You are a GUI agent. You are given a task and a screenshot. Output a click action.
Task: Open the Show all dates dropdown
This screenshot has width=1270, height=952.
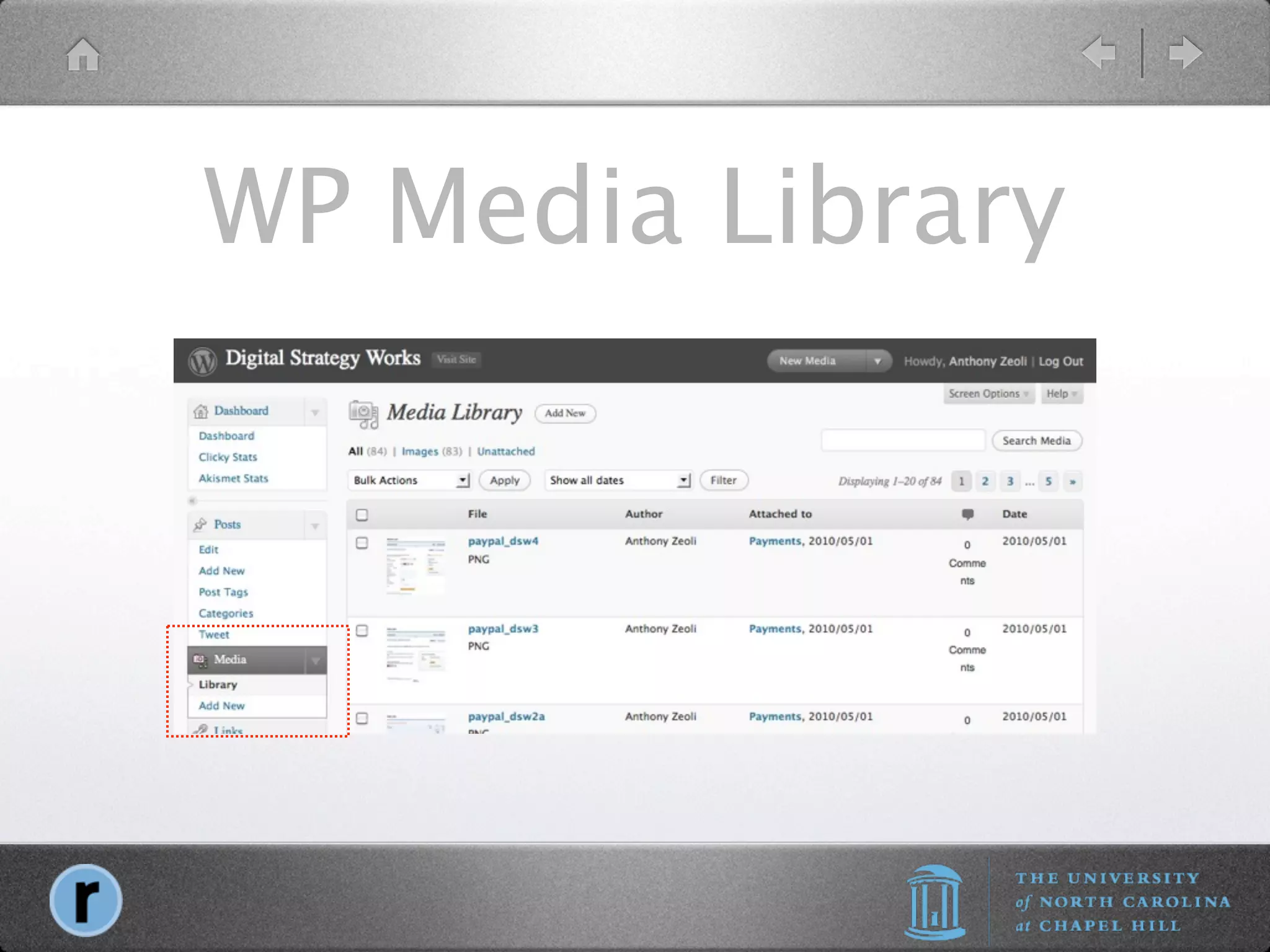coord(618,480)
